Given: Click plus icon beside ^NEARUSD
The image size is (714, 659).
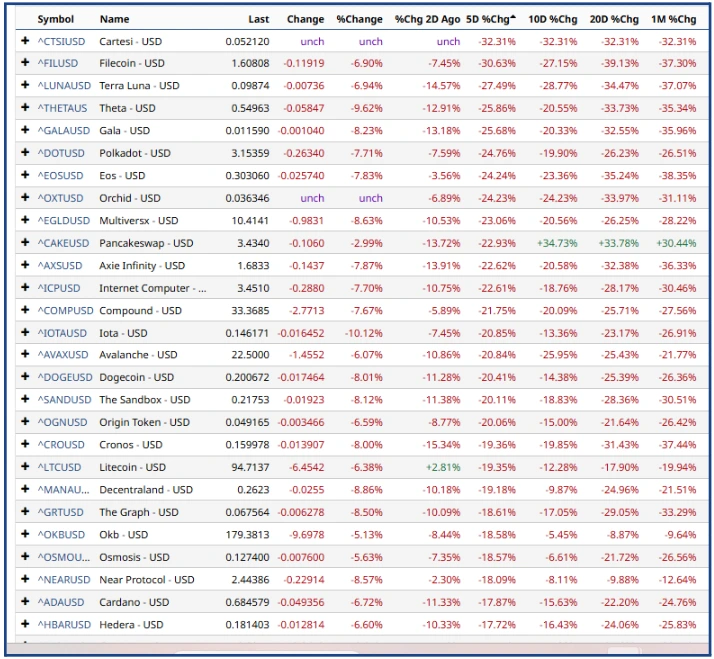Looking at the screenshot, I should click(25, 580).
